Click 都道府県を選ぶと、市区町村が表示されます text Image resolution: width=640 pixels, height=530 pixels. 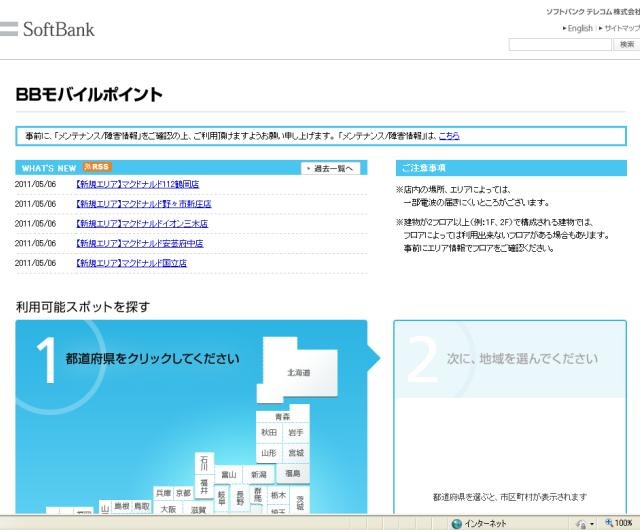point(510,497)
